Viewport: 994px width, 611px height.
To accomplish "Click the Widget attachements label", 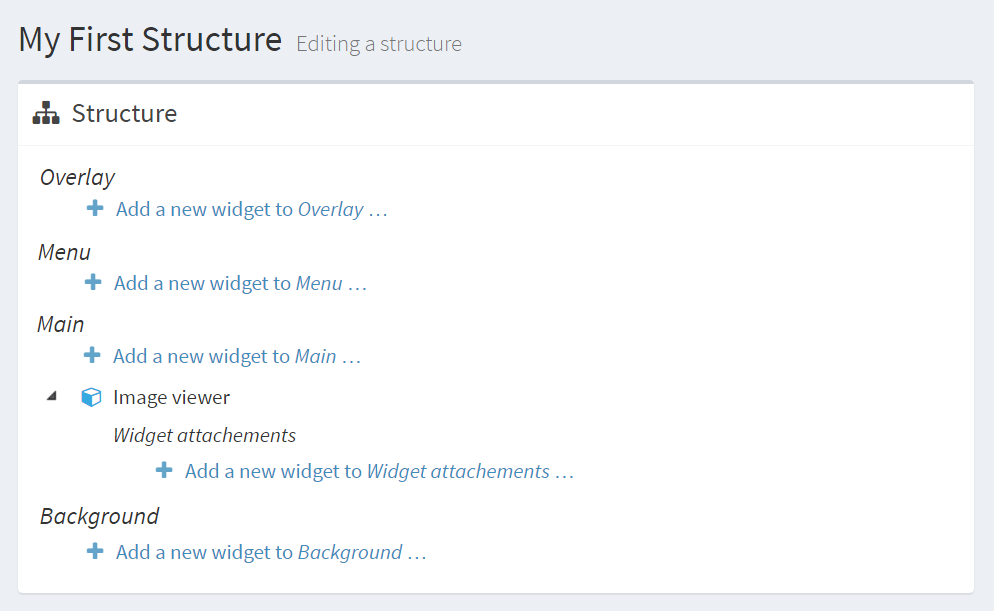I will pos(203,435).
